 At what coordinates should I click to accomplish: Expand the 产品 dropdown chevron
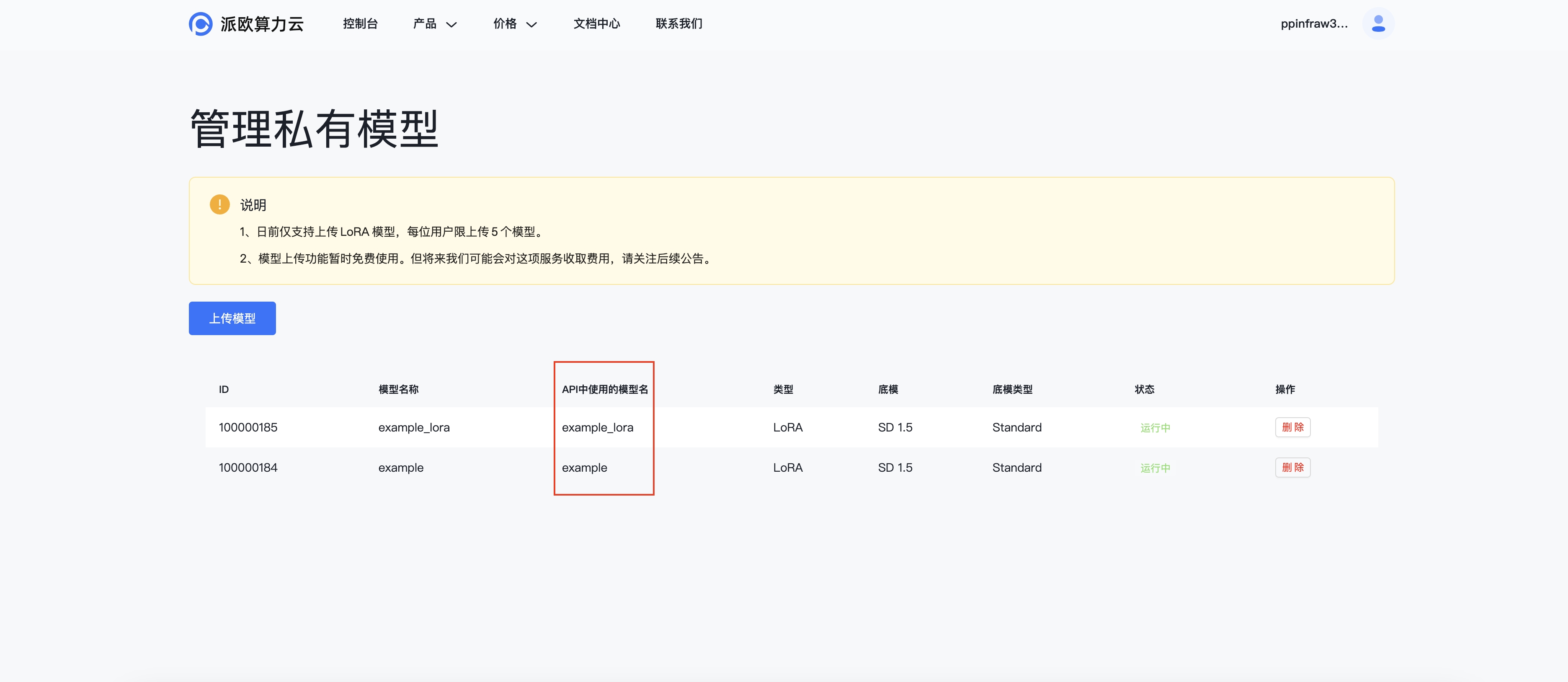[x=451, y=25]
